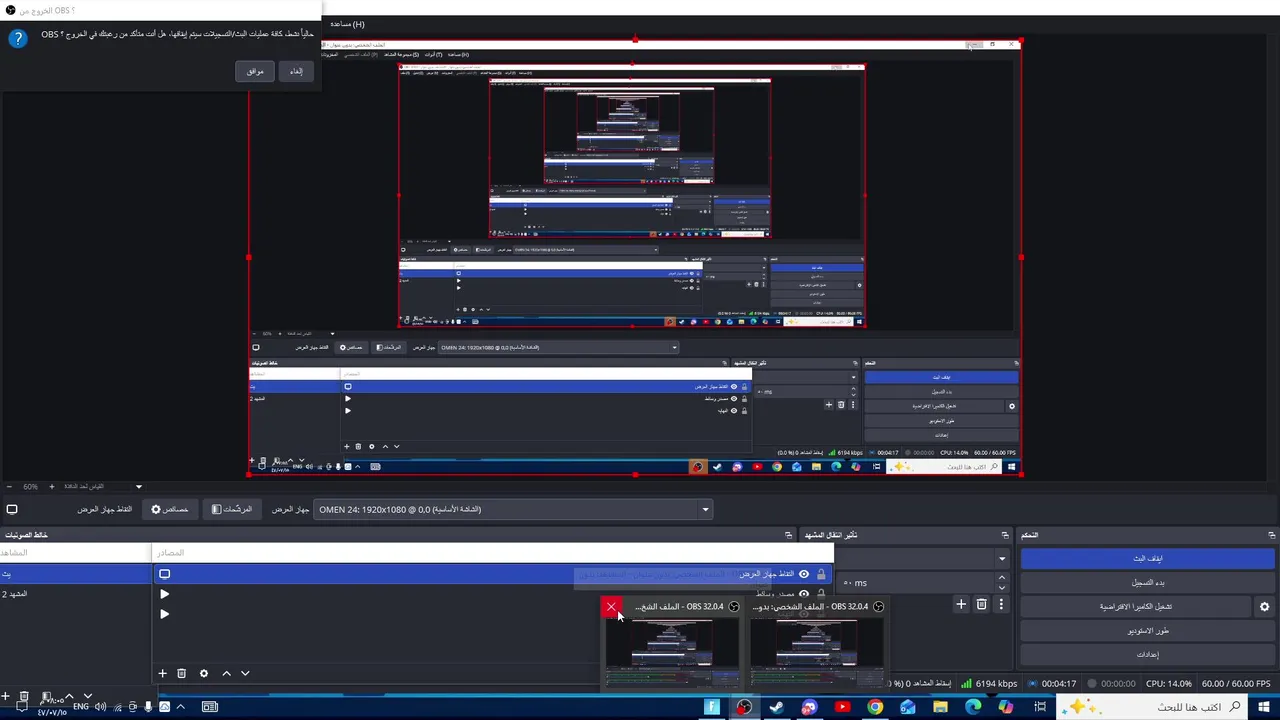
Task: Open selected source properties gear icon
Action: coord(204,674)
